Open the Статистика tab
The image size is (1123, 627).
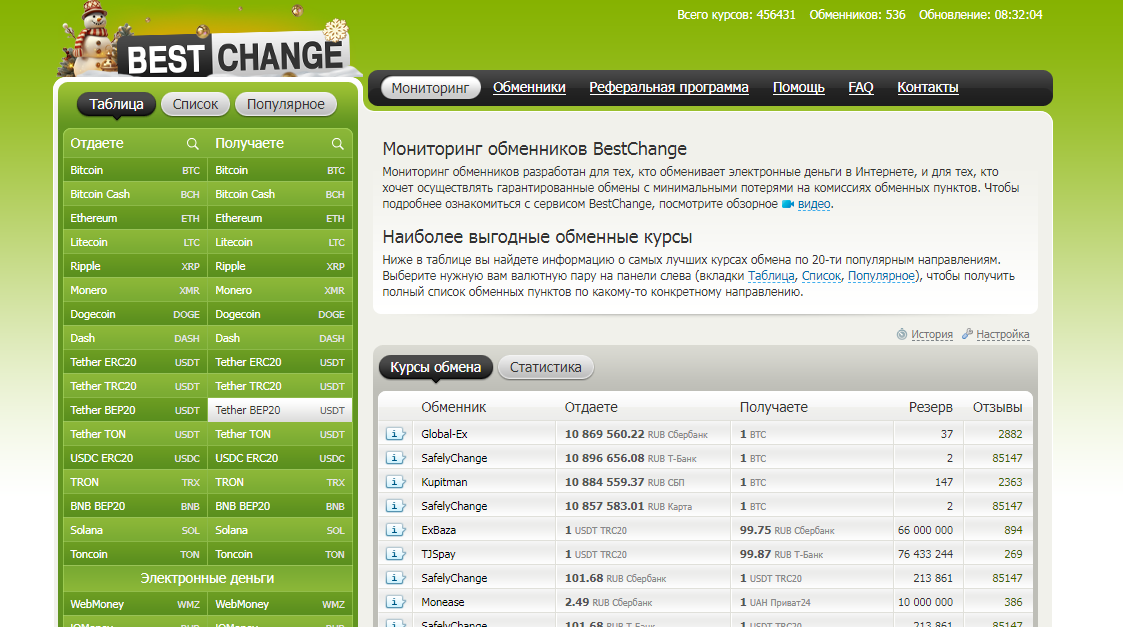[x=546, y=367]
